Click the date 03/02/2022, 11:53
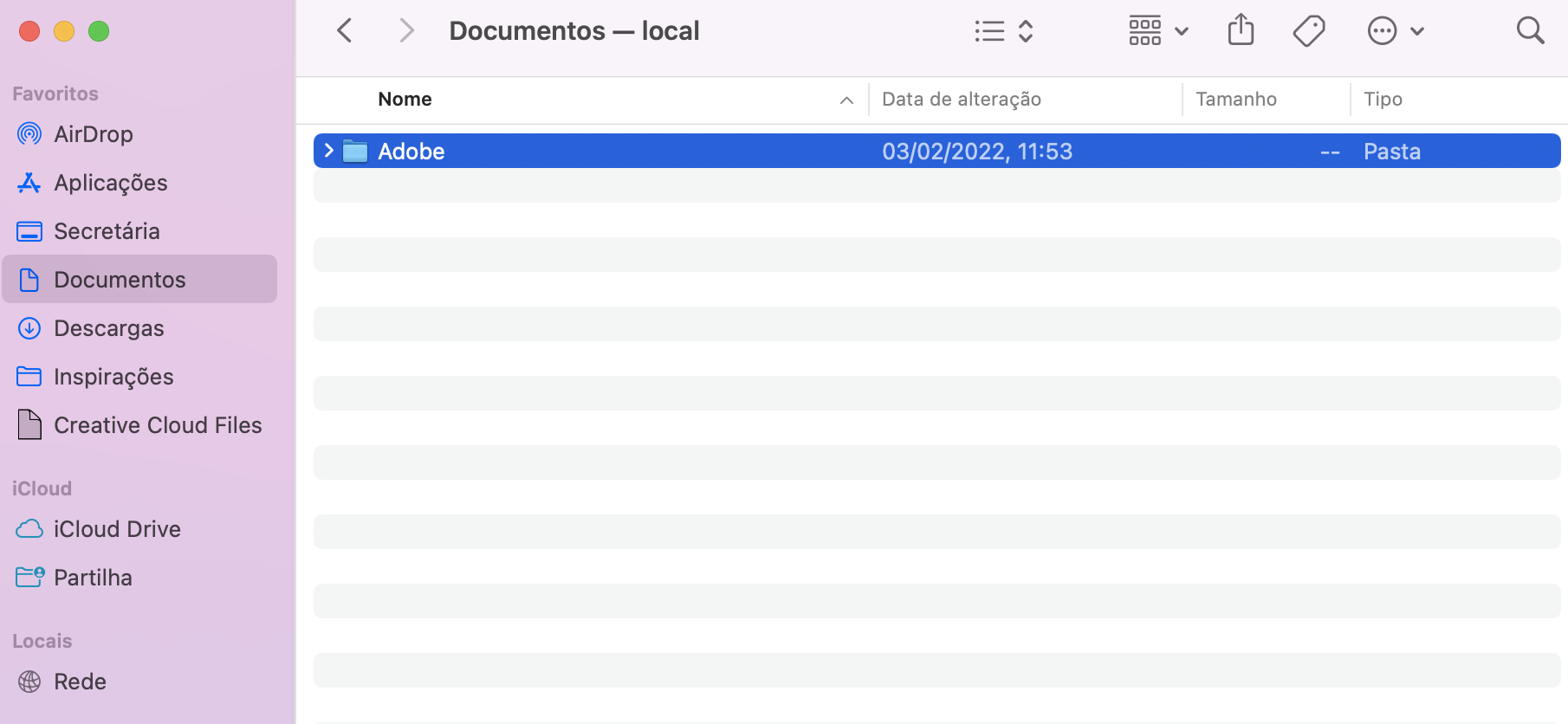The width and height of the screenshot is (1568, 724). tap(977, 152)
